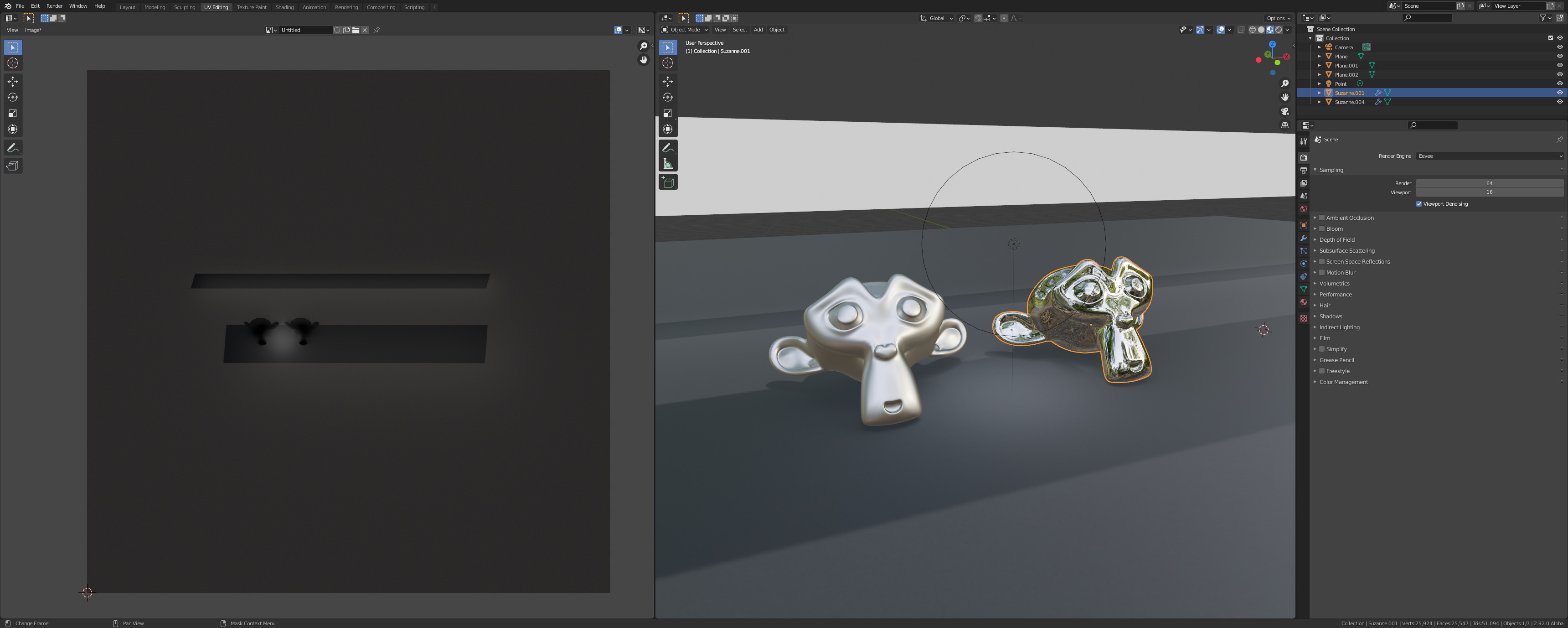Open the Object menu in 3D viewport

777,29
